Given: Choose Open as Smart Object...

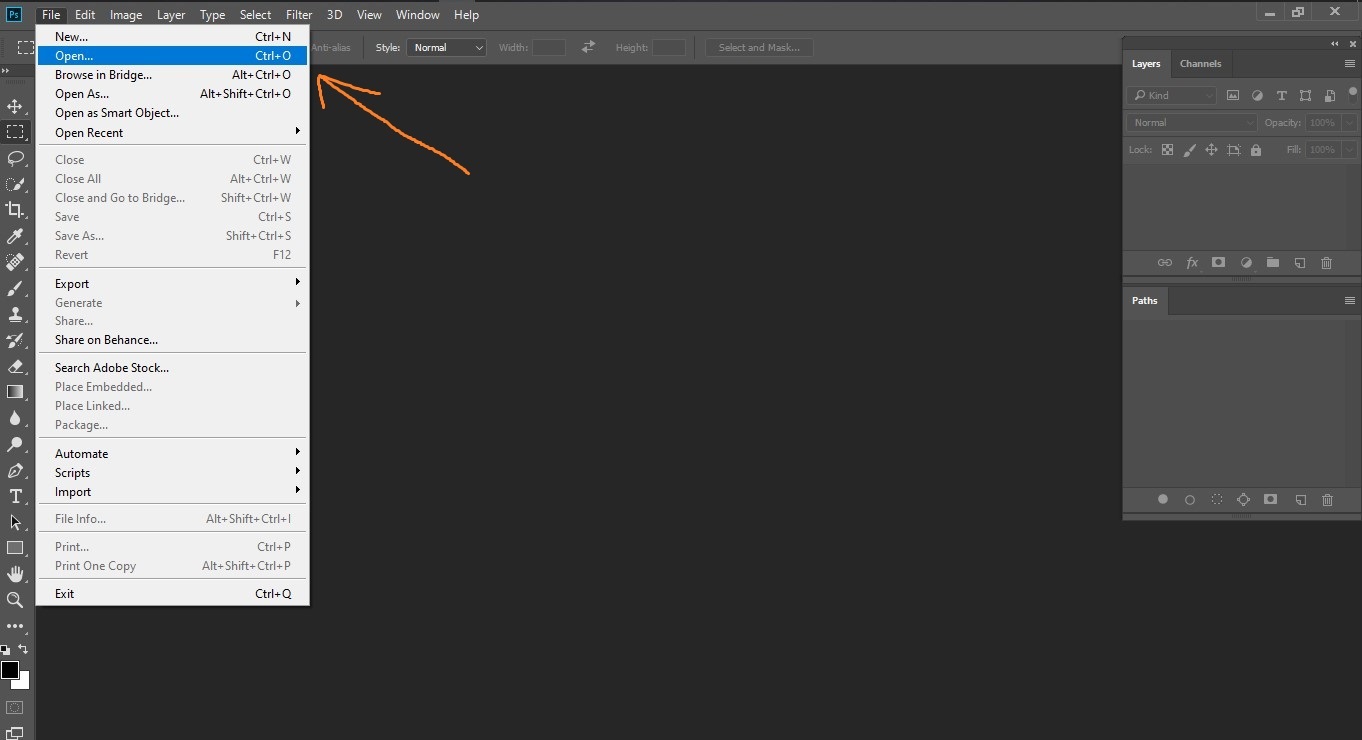Looking at the screenshot, I should pyautogui.click(x=173, y=113).
